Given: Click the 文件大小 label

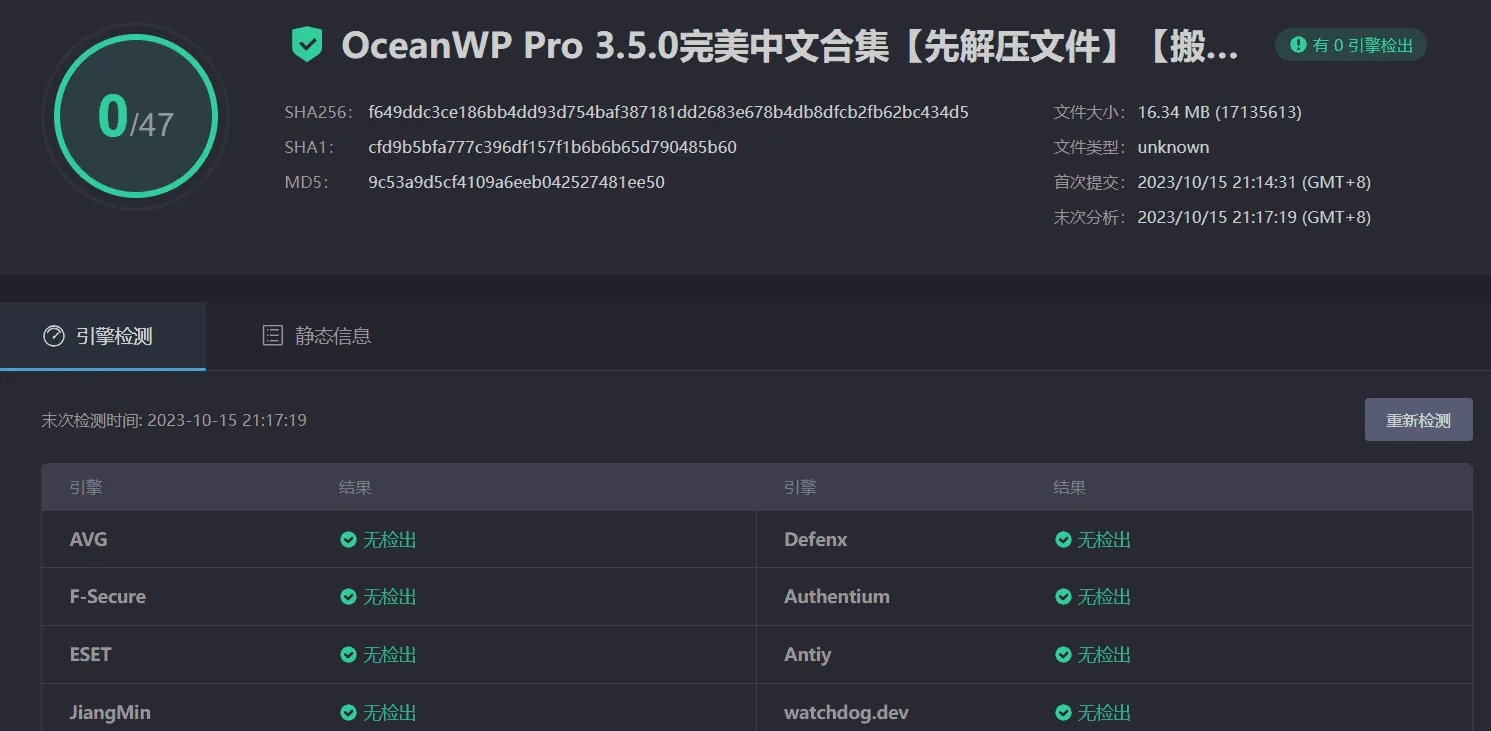Looking at the screenshot, I should 1090,112.
